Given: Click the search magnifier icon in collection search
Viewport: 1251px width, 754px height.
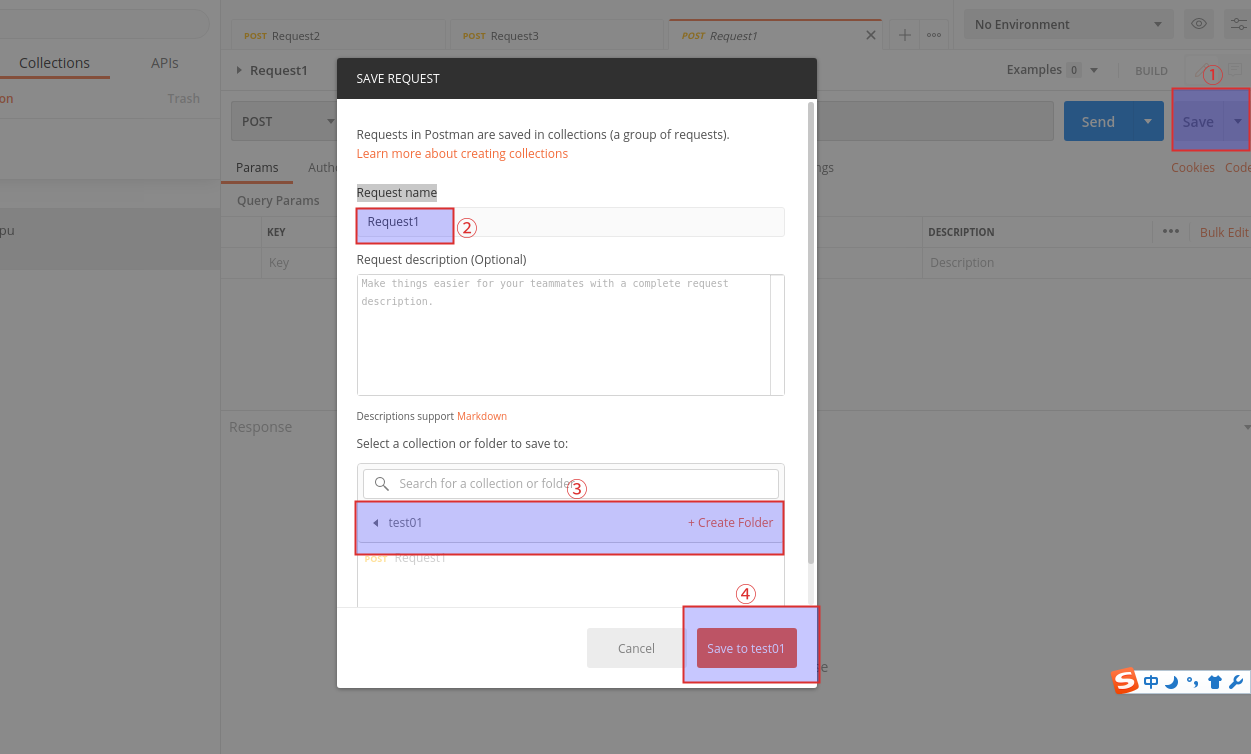Looking at the screenshot, I should pos(381,483).
